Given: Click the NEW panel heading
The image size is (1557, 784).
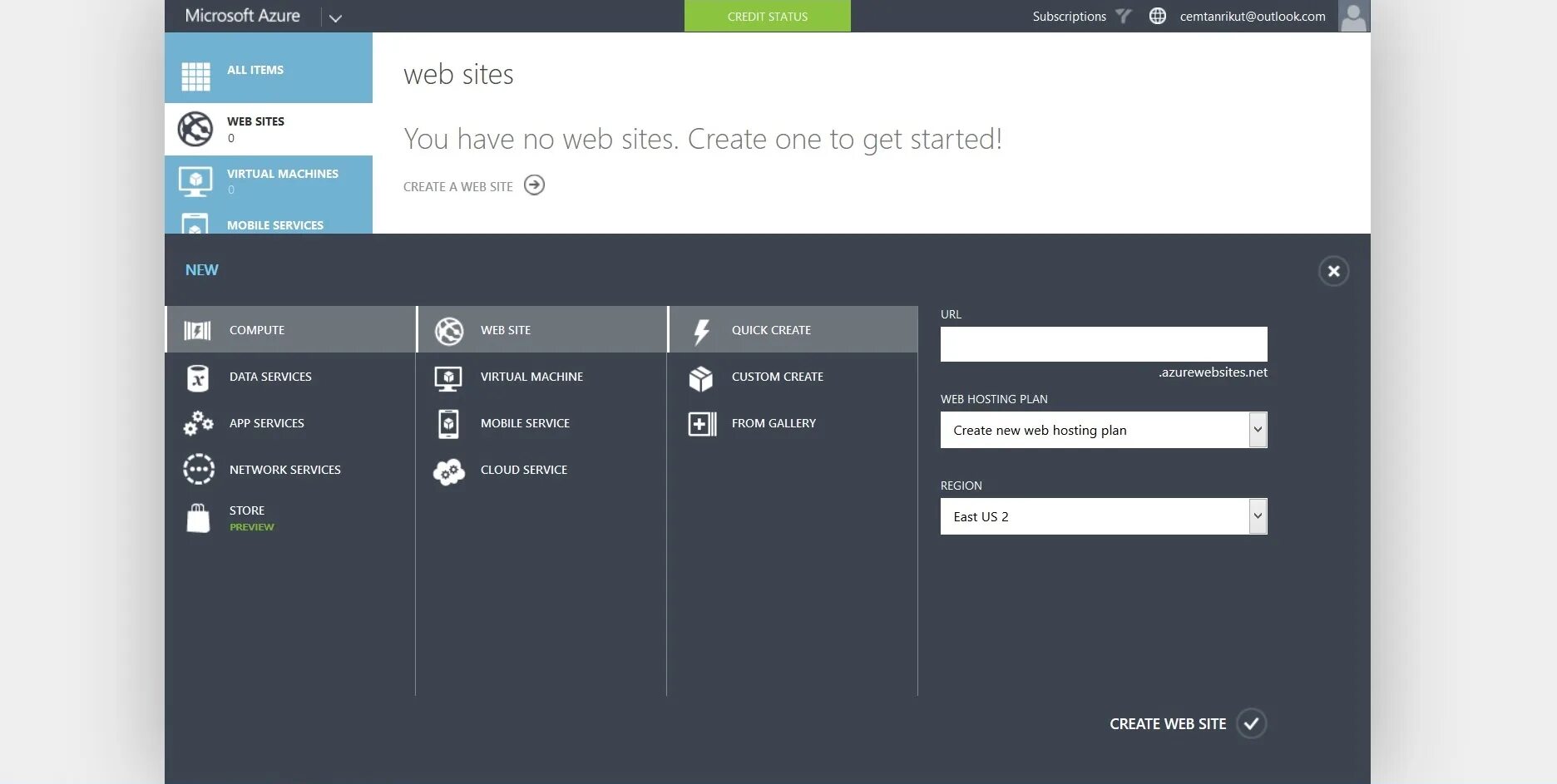Looking at the screenshot, I should coord(201,270).
